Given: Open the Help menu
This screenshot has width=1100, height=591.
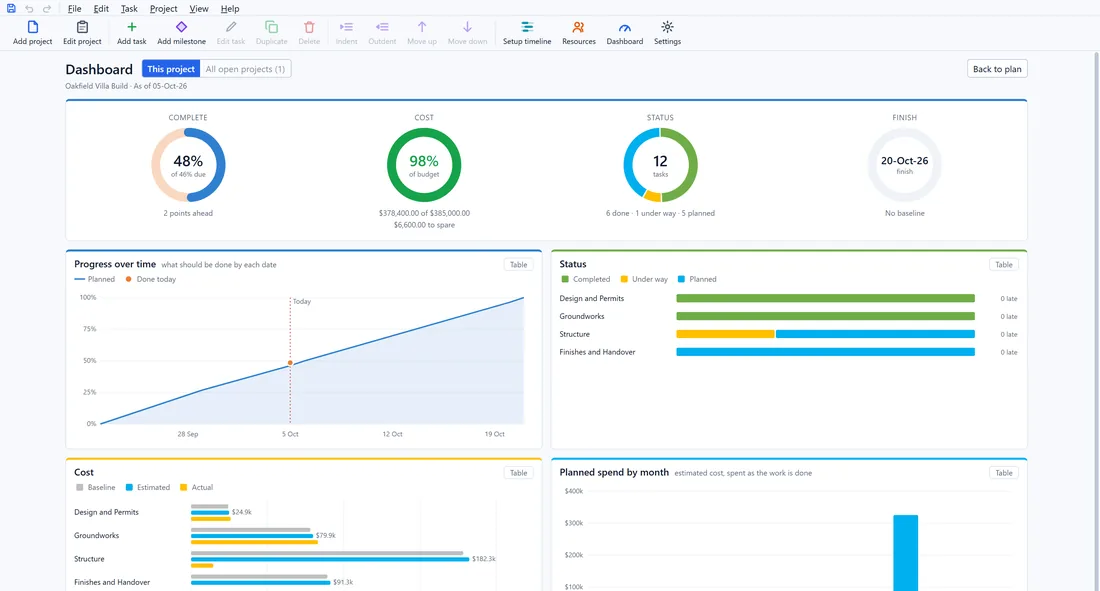Looking at the screenshot, I should coord(230,8).
